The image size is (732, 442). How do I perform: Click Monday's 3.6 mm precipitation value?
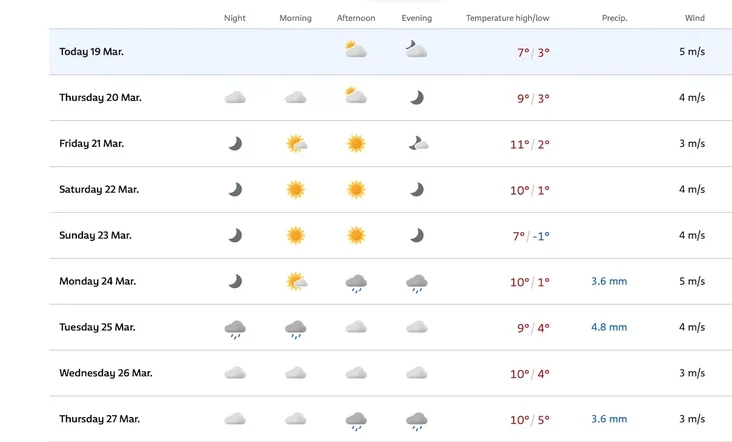(609, 281)
